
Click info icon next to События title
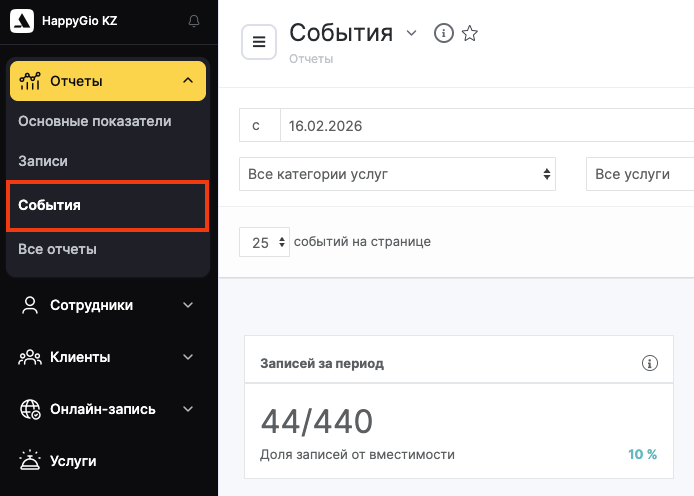443,34
